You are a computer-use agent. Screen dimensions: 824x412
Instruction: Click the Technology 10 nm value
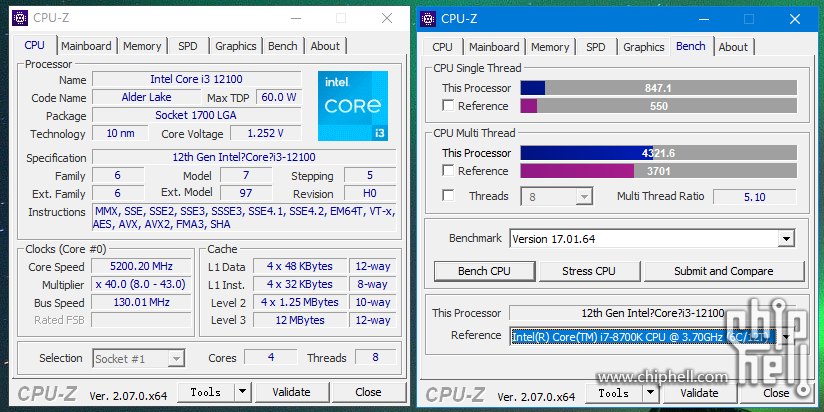(121, 133)
